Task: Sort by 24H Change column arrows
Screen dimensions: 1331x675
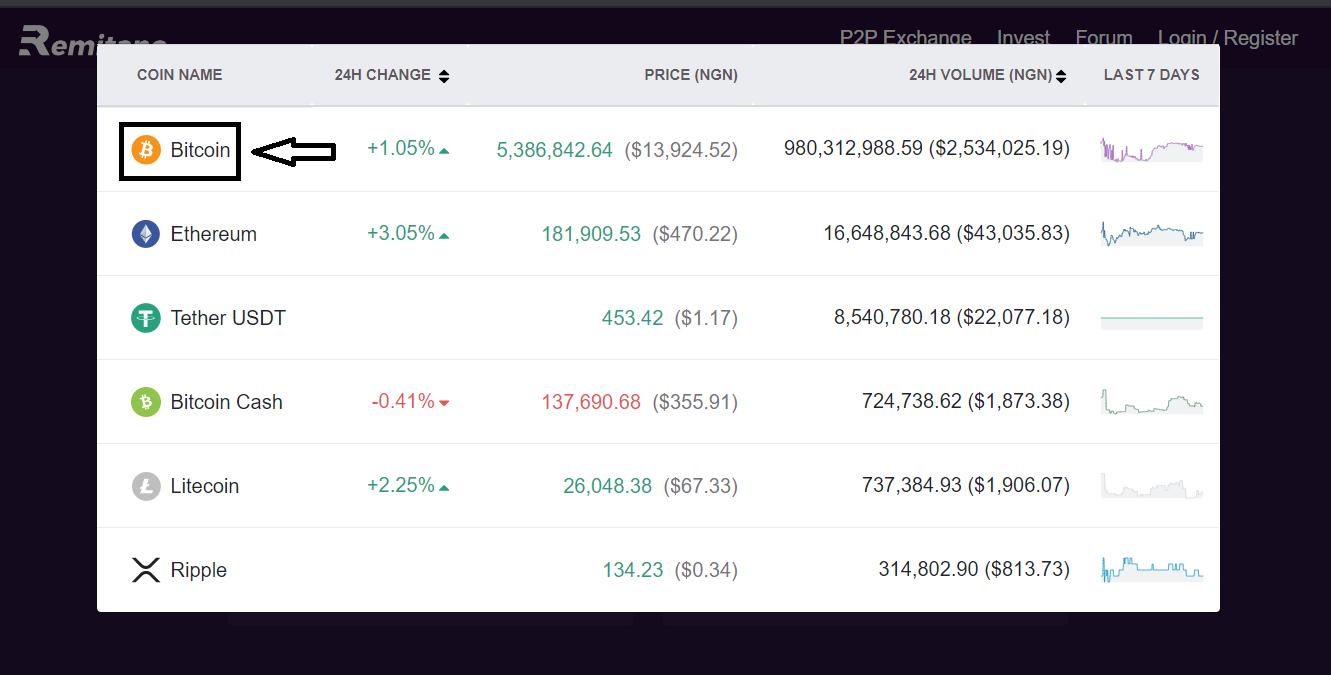Action: coord(444,75)
